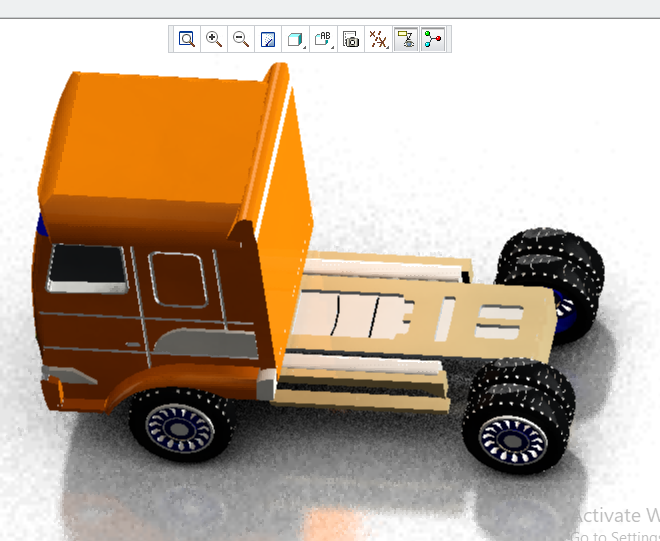Open the Datum Display Filters dropdown
This screenshot has height=541, width=660.
pos(378,39)
